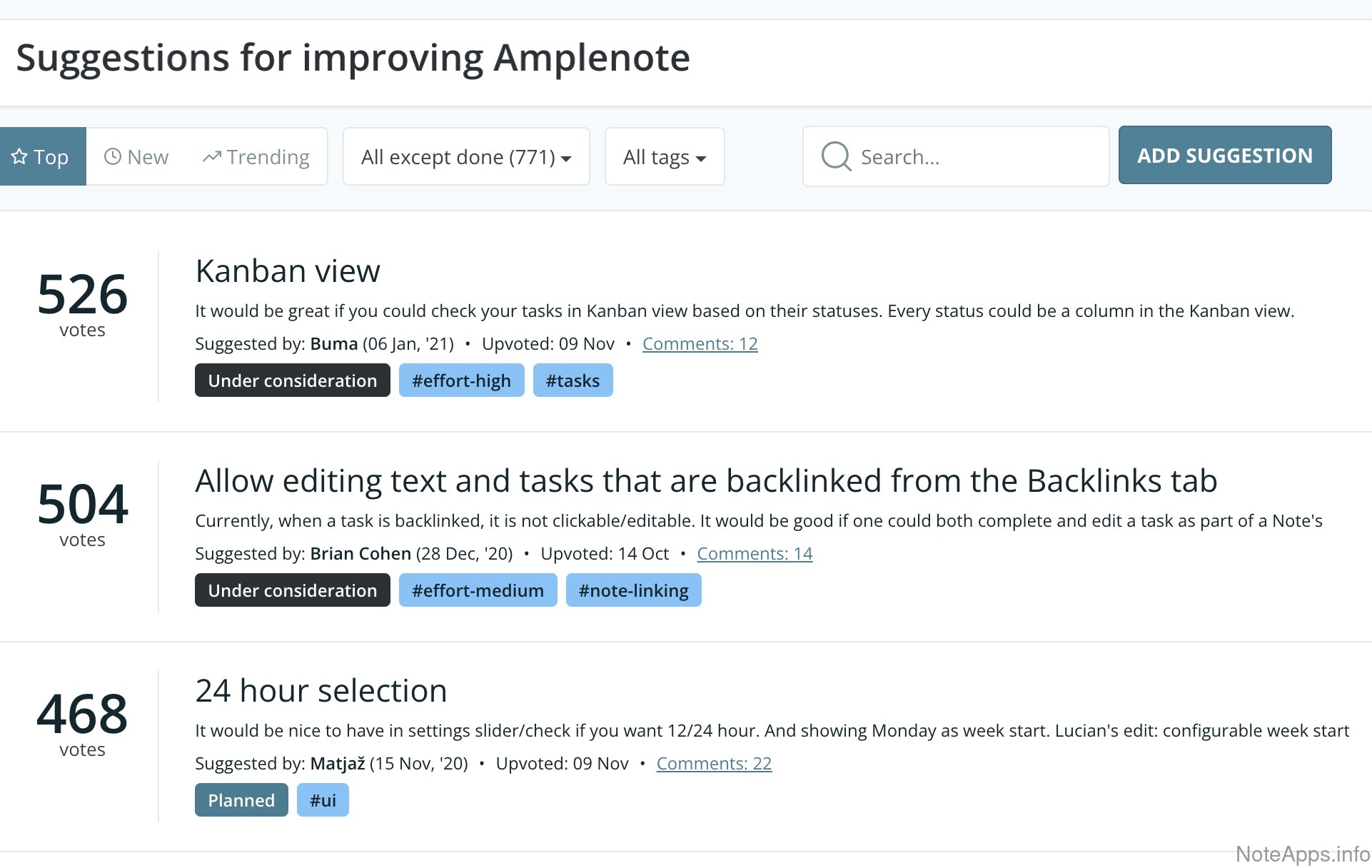Expand the 'All tags' dropdown
The image size is (1372, 868).
click(664, 156)
